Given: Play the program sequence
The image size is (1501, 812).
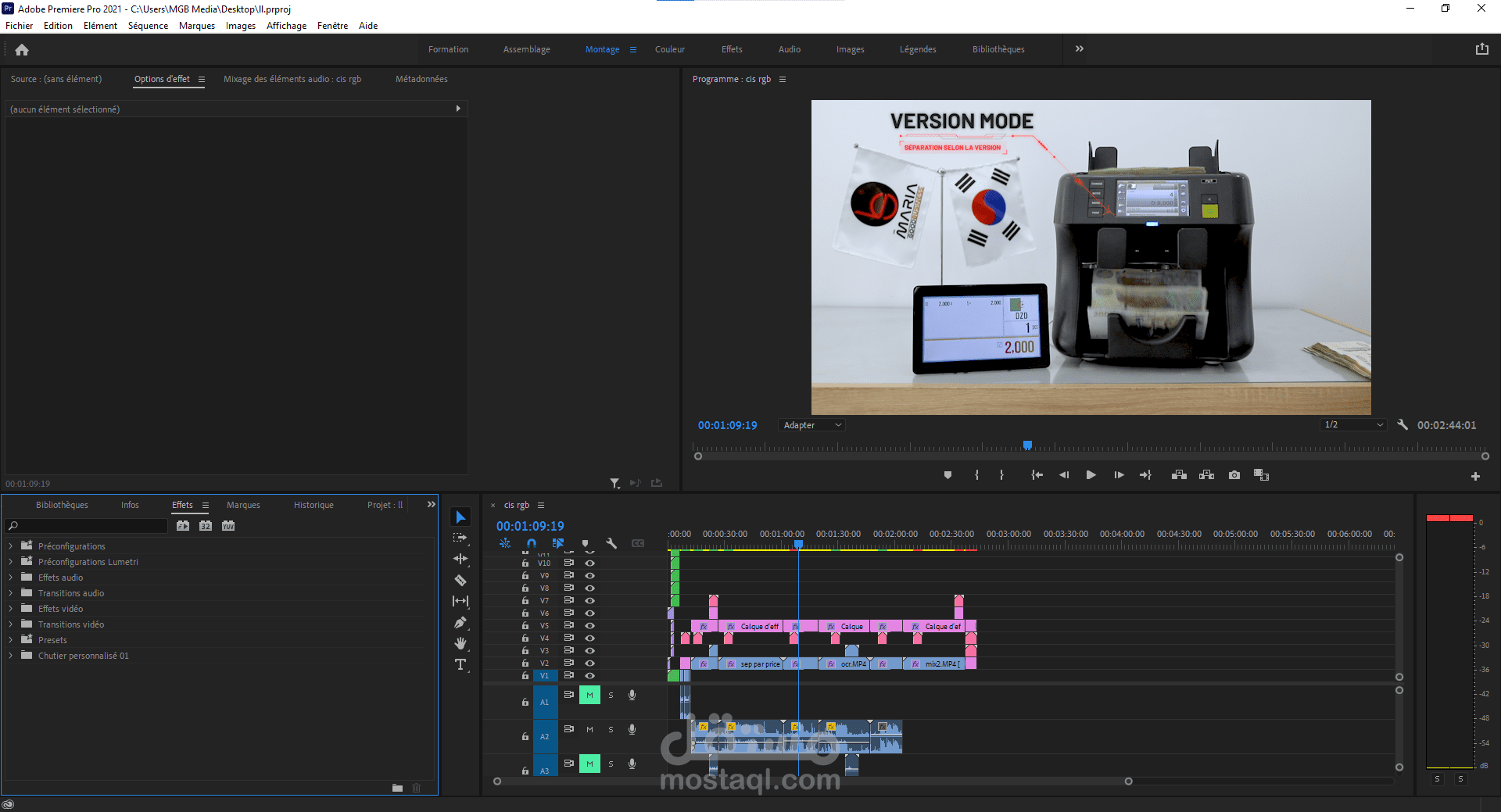Looking at the screenshot, I should tap(1091, 475).
